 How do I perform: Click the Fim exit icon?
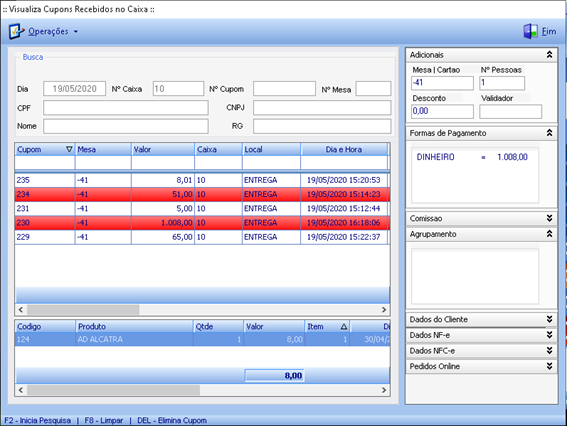530,31
